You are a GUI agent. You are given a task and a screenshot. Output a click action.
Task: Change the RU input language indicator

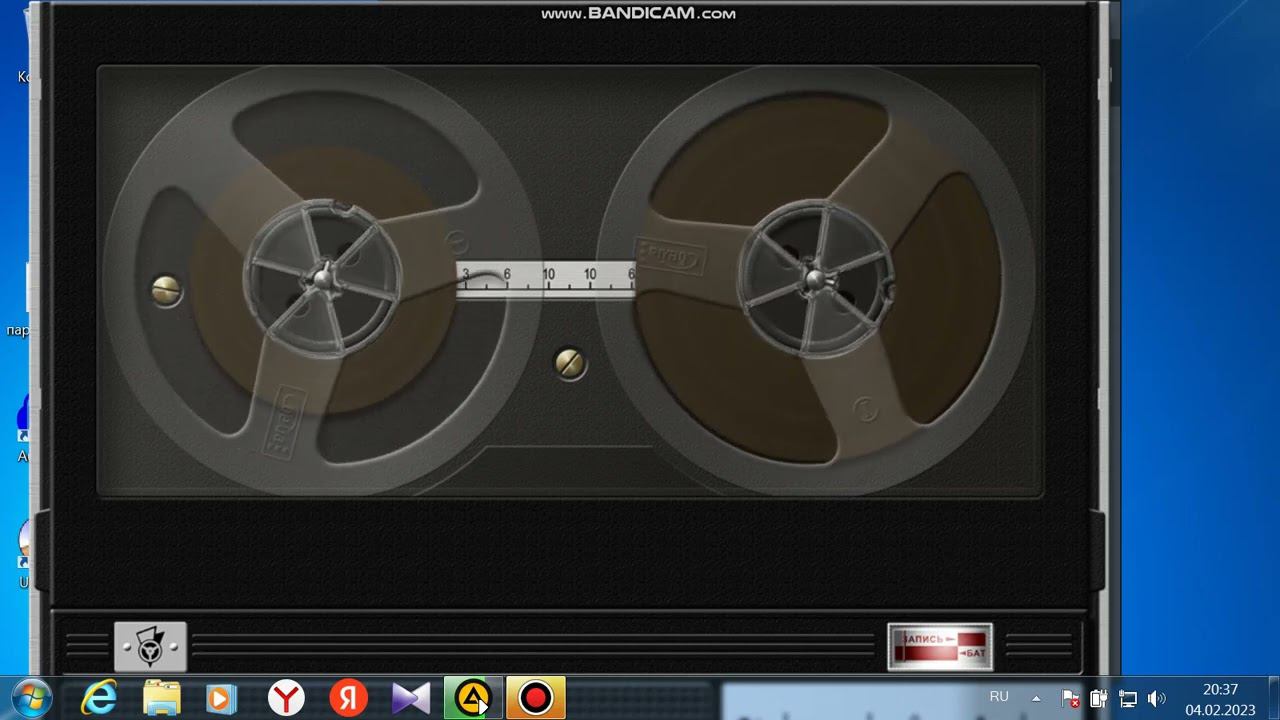pos(999,697)
